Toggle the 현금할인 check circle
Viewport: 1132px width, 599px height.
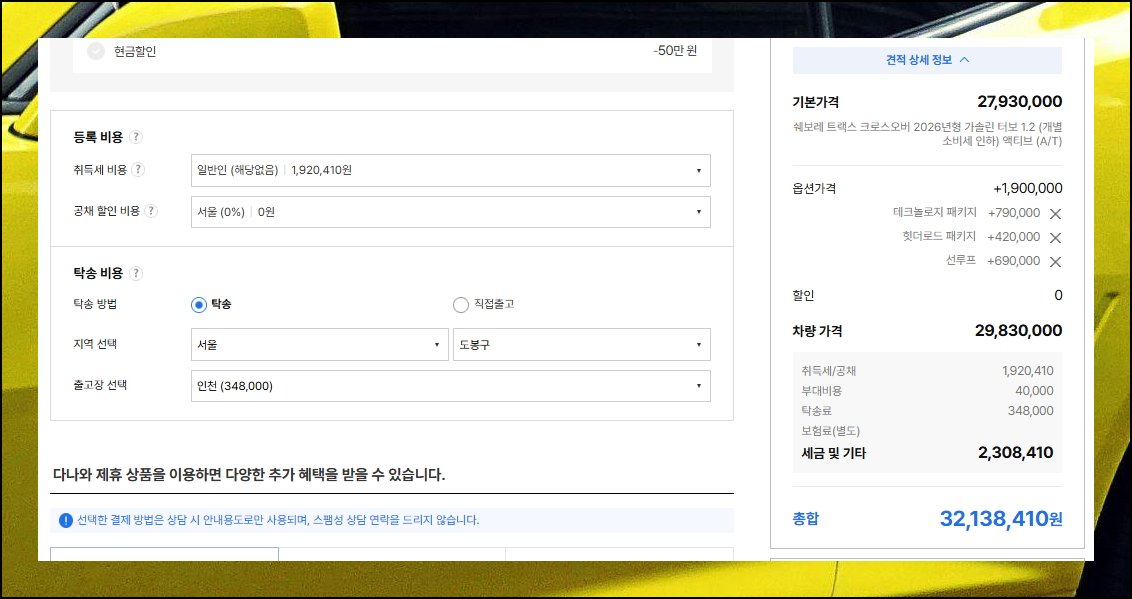pos(95,51)
